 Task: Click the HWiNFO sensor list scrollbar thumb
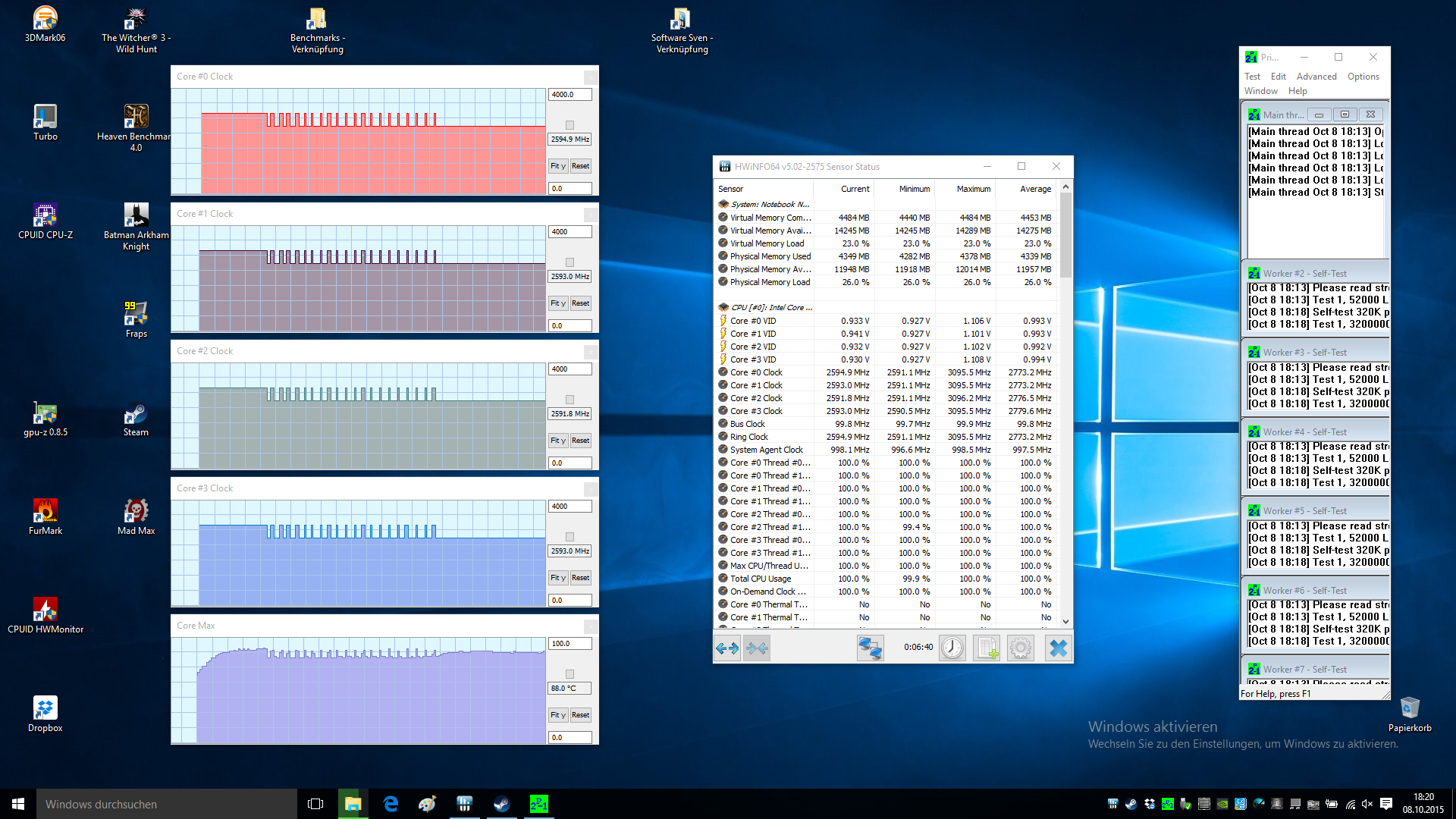[x=1065, y=235]
